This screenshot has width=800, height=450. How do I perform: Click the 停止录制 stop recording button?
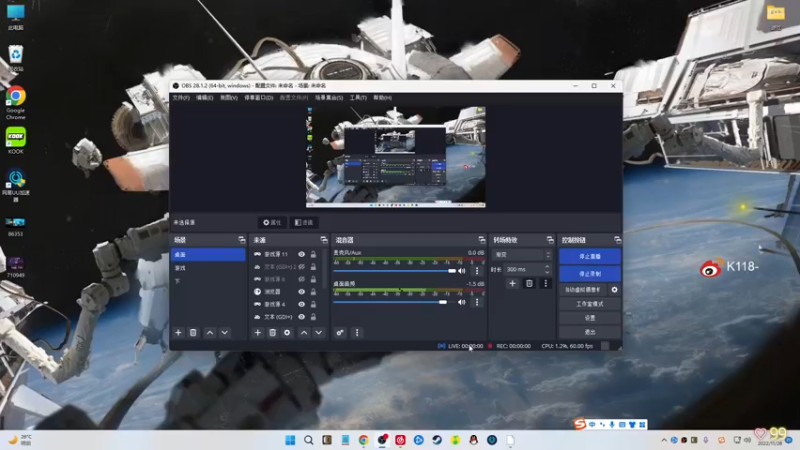click(x=590, y=274)
